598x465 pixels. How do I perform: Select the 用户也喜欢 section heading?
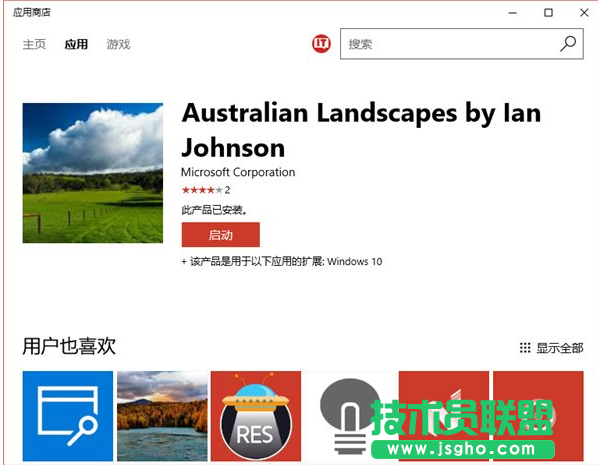[x=69, y=346]
